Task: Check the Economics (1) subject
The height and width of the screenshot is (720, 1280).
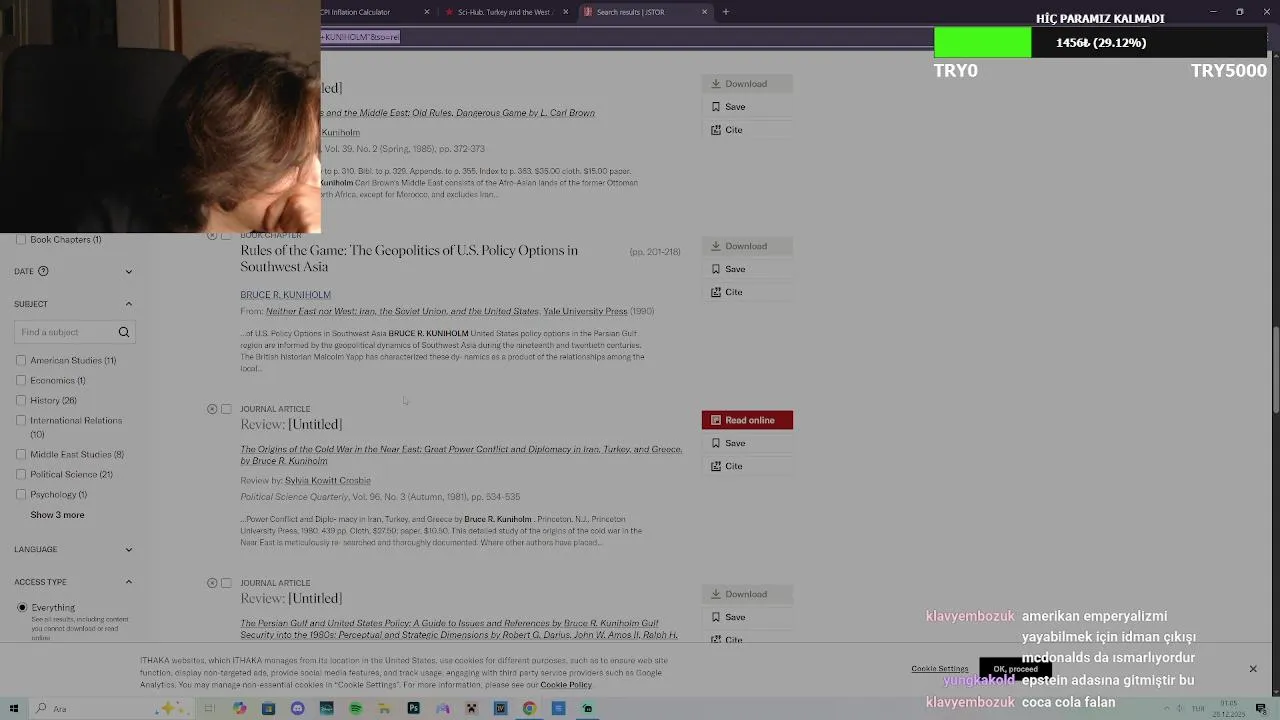Action: pos(21,380)
